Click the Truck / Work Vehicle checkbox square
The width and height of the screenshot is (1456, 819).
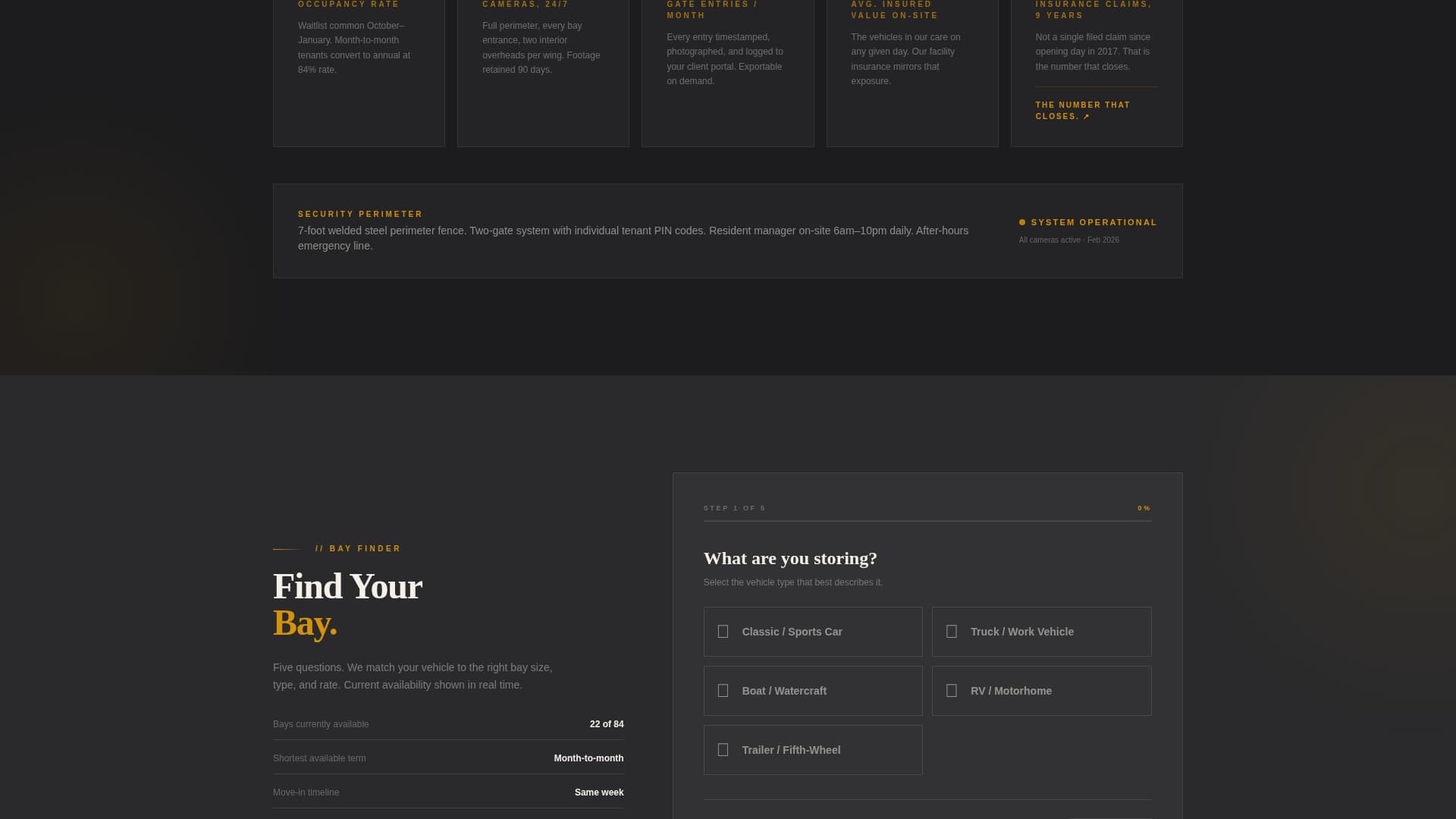point(952,631)
